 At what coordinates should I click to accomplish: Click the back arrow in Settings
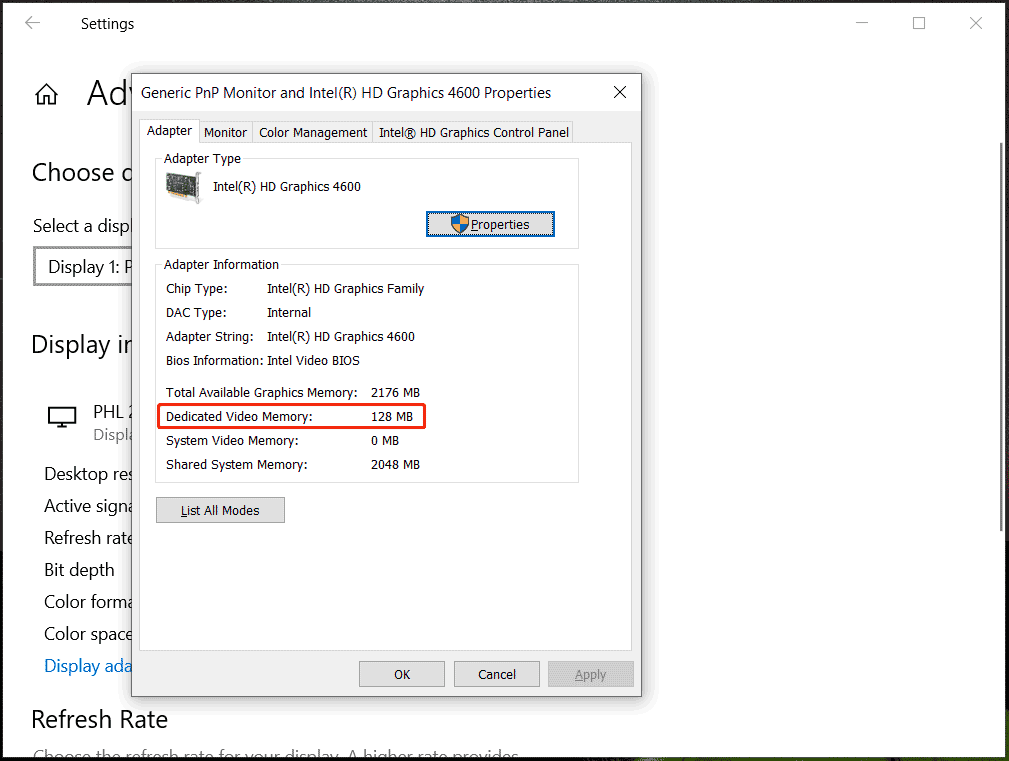pos(32,23)
